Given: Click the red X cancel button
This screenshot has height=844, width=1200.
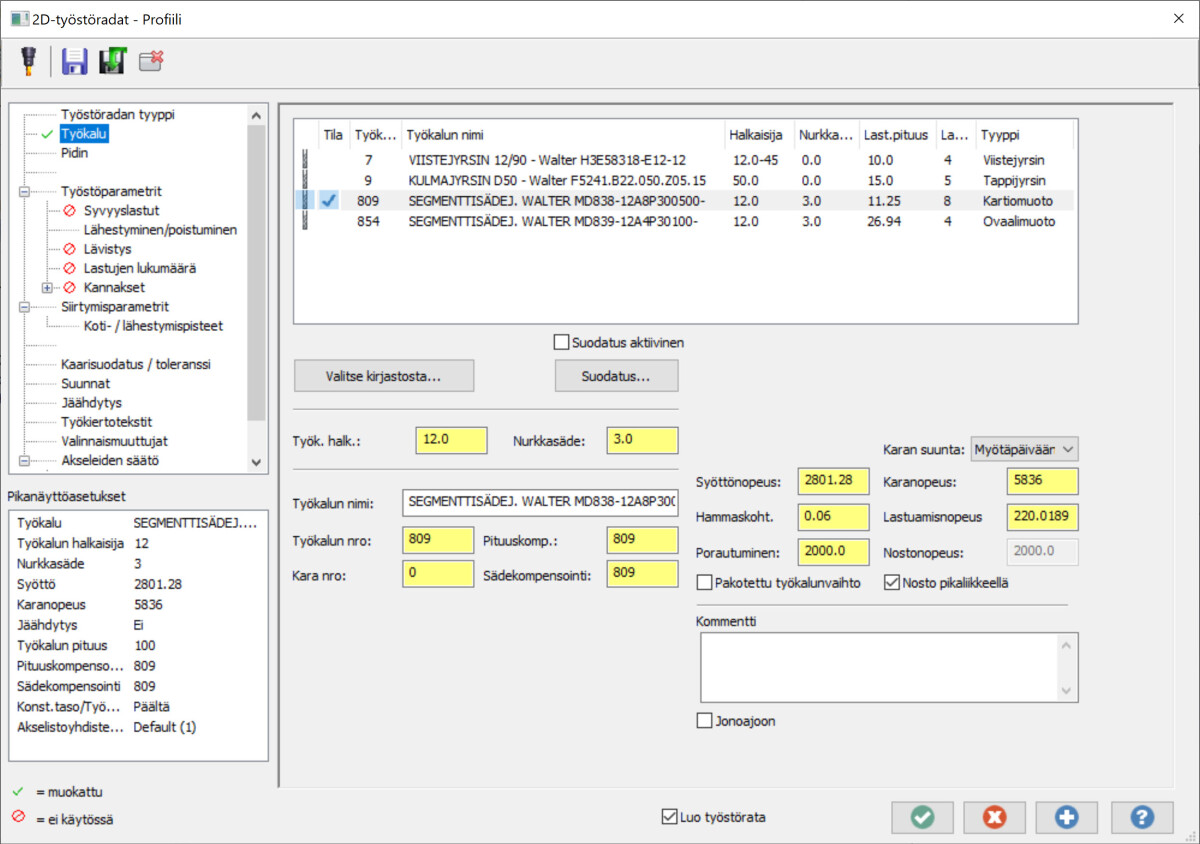Looking at the screenshot, I should tap(994, 817).
